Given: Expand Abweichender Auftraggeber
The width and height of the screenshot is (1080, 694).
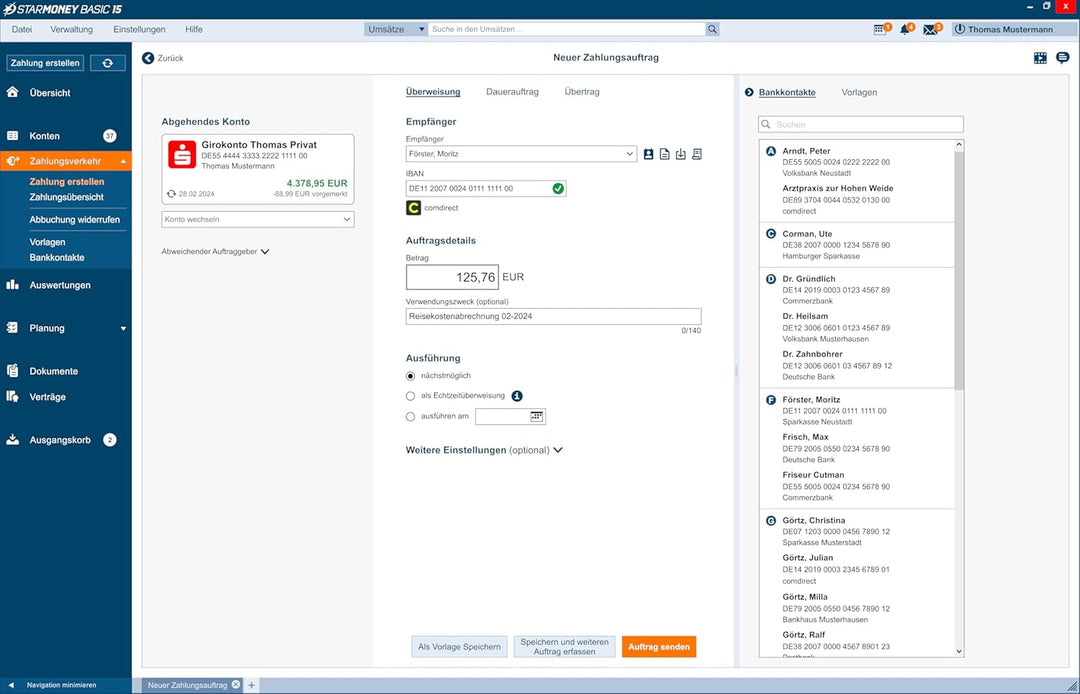Looking at the screenshot, I should (215, 252).
